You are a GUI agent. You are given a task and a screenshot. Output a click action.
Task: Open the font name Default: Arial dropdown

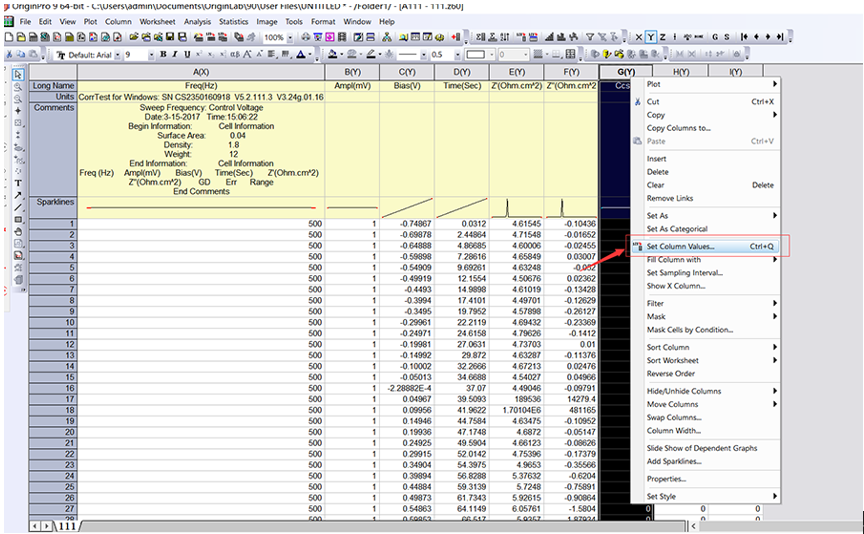pyautogui.click(x=117, y=55)
